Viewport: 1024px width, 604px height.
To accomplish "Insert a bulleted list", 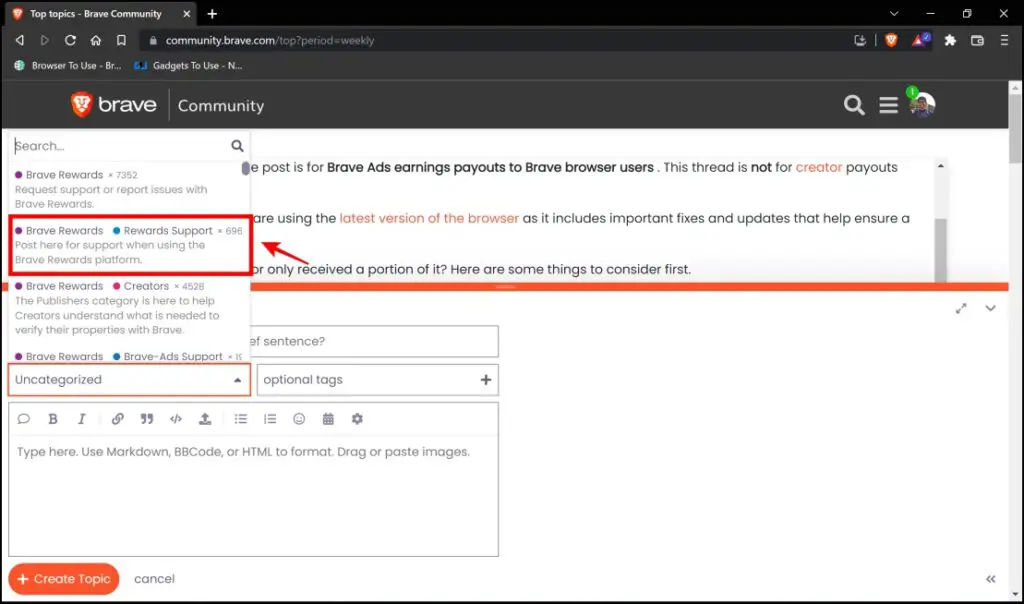I will [241, 419].
